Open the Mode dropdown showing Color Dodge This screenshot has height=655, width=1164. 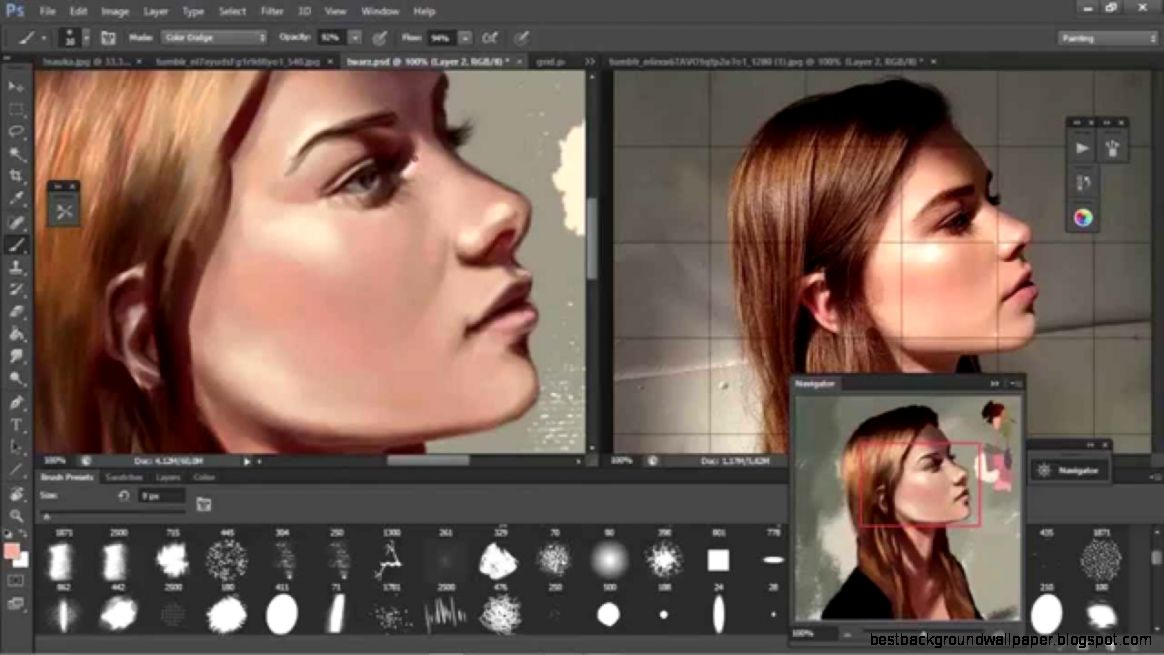(214, 37)
